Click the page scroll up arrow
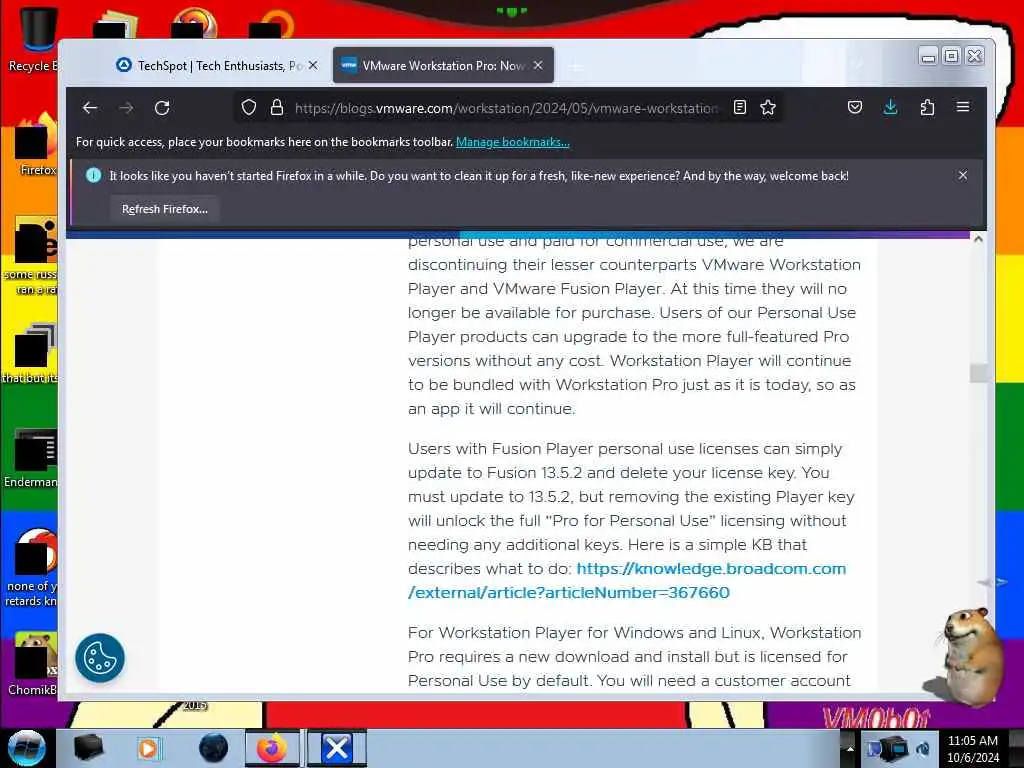 click(x=978, y=240)
